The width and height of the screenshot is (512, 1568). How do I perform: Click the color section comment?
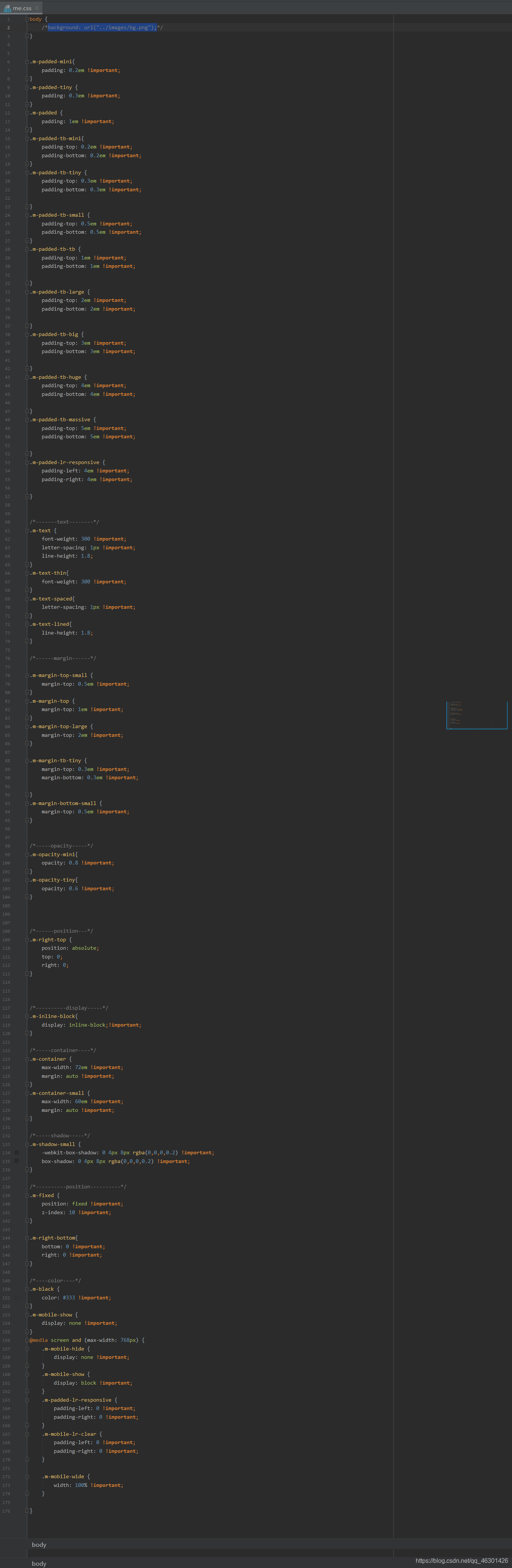click(55, 1280)
